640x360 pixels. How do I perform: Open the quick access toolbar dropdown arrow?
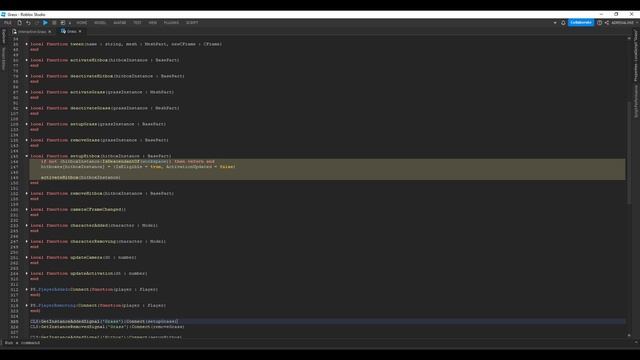70,23
